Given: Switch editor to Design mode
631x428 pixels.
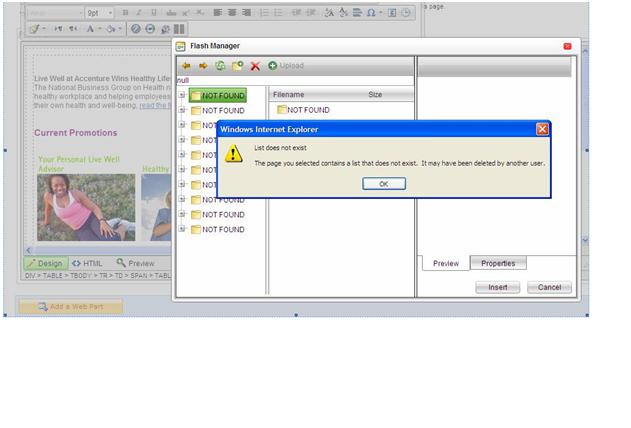Looking at the screenshot, I should (46, 263).
